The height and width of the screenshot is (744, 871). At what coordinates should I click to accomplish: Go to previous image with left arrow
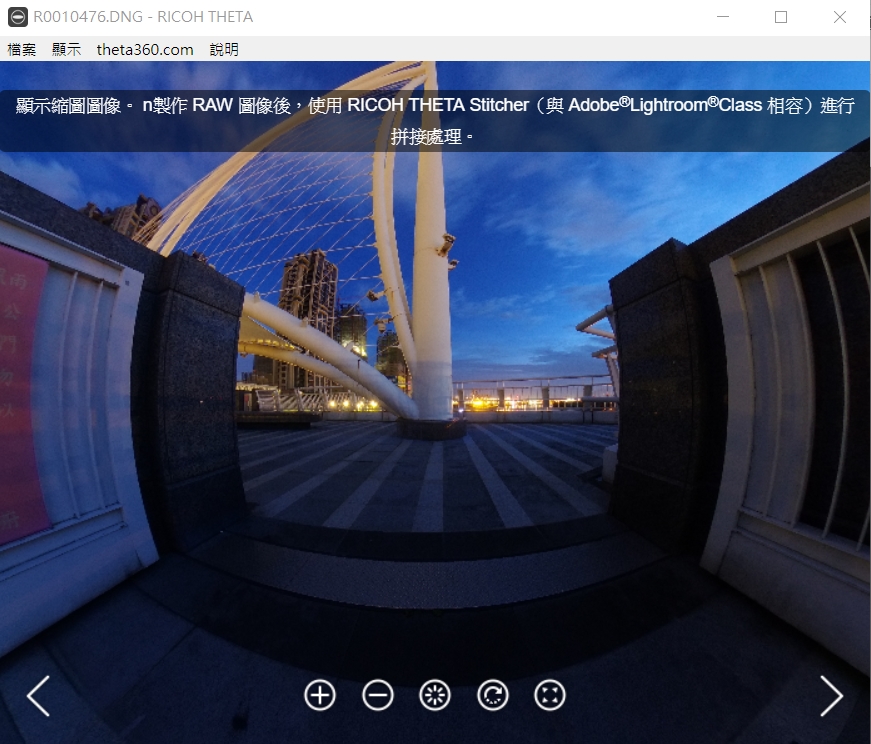(x=38, y=696)
